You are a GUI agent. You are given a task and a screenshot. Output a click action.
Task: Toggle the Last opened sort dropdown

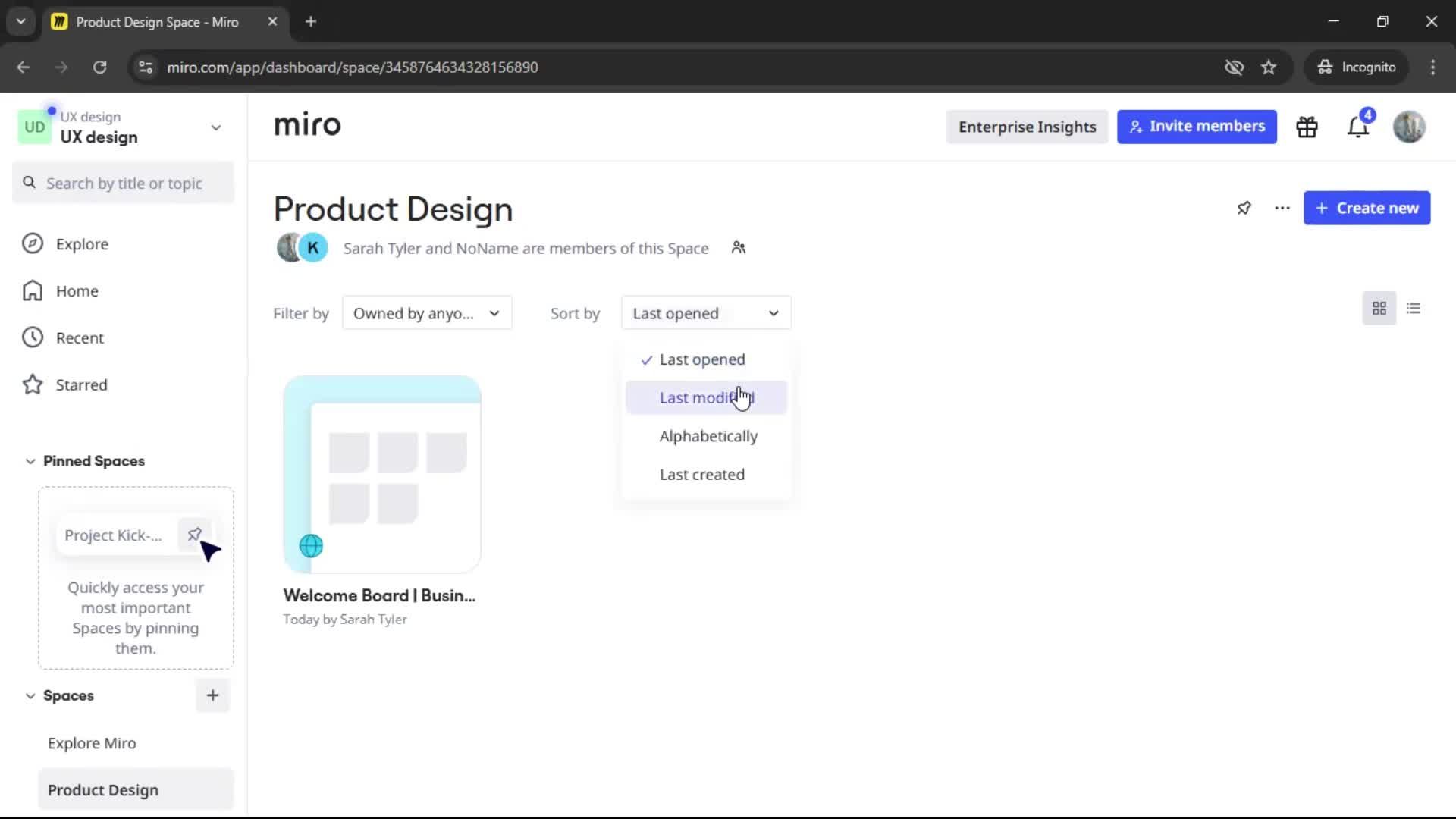(706, 313)
